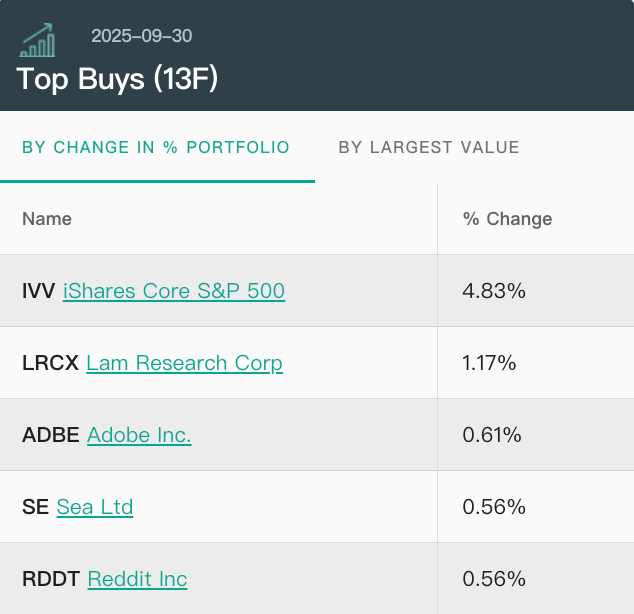Click the IVV ticker symbol

click(39, 291)
